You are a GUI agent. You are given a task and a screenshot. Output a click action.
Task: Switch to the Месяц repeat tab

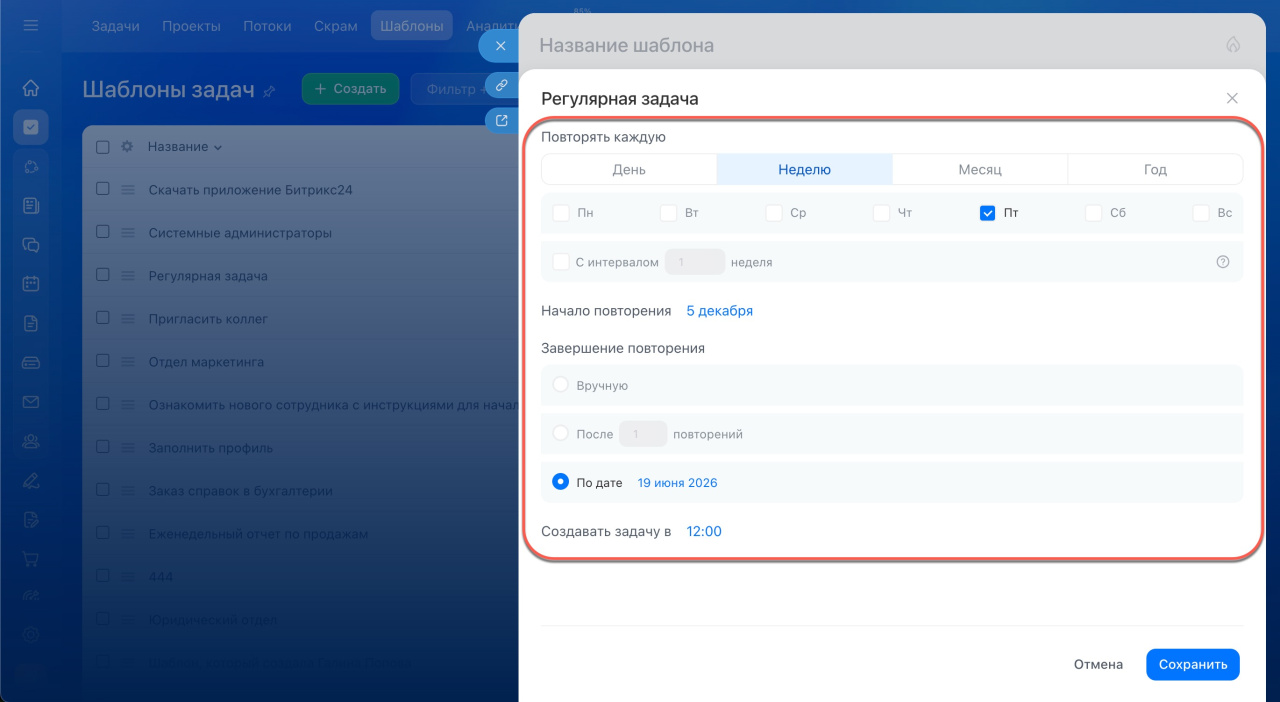[x=979, y=170]
